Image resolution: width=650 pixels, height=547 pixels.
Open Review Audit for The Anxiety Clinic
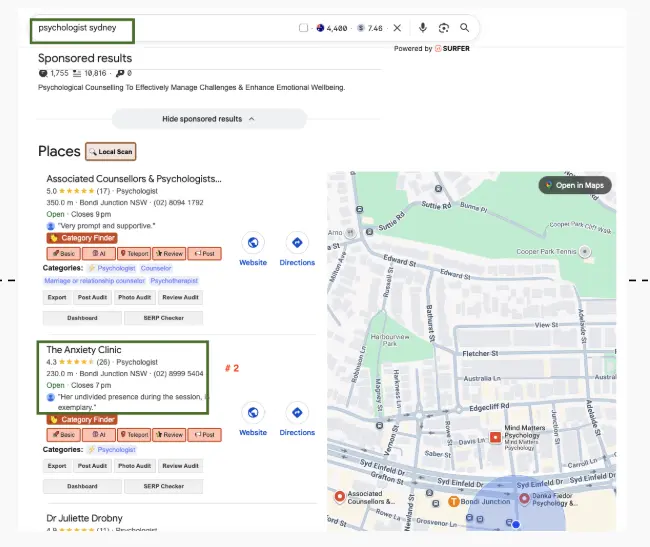(180, 466)
